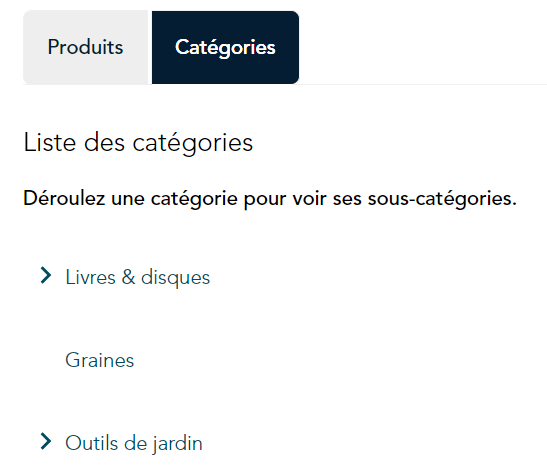Show sub-categories of Outils de jardin via arrow
This screenshot has width=547, height=466.
[x=46, y=442]
